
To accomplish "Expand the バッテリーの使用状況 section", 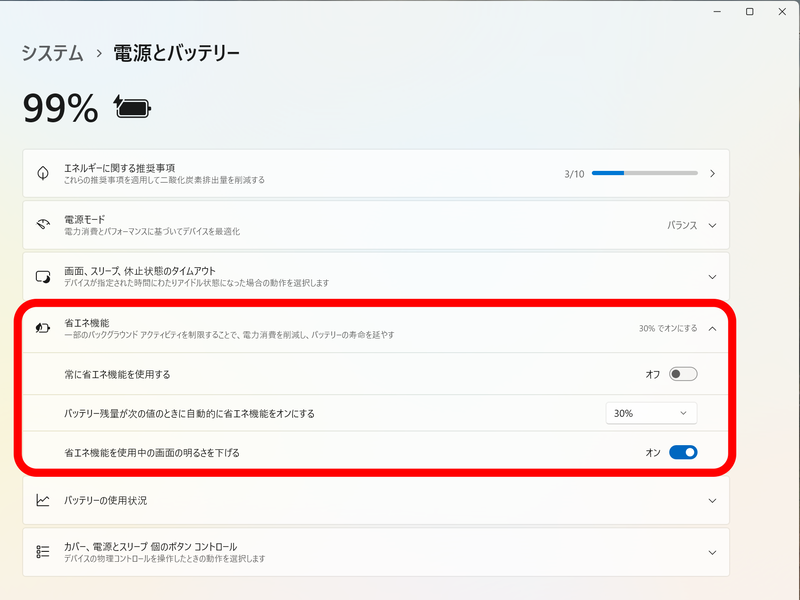I will point(711,500).
